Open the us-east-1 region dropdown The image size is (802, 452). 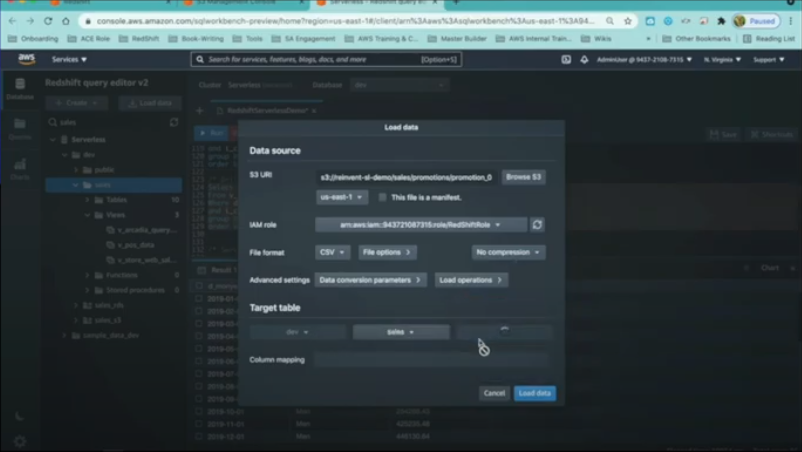click(x=342, y=197)
